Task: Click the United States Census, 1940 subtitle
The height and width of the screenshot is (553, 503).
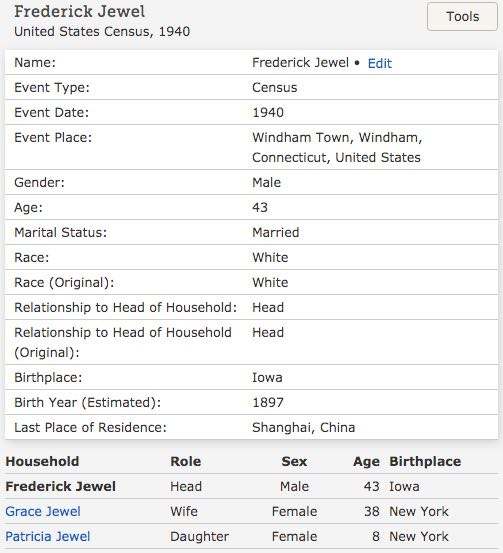Action: tap(102, 31)
